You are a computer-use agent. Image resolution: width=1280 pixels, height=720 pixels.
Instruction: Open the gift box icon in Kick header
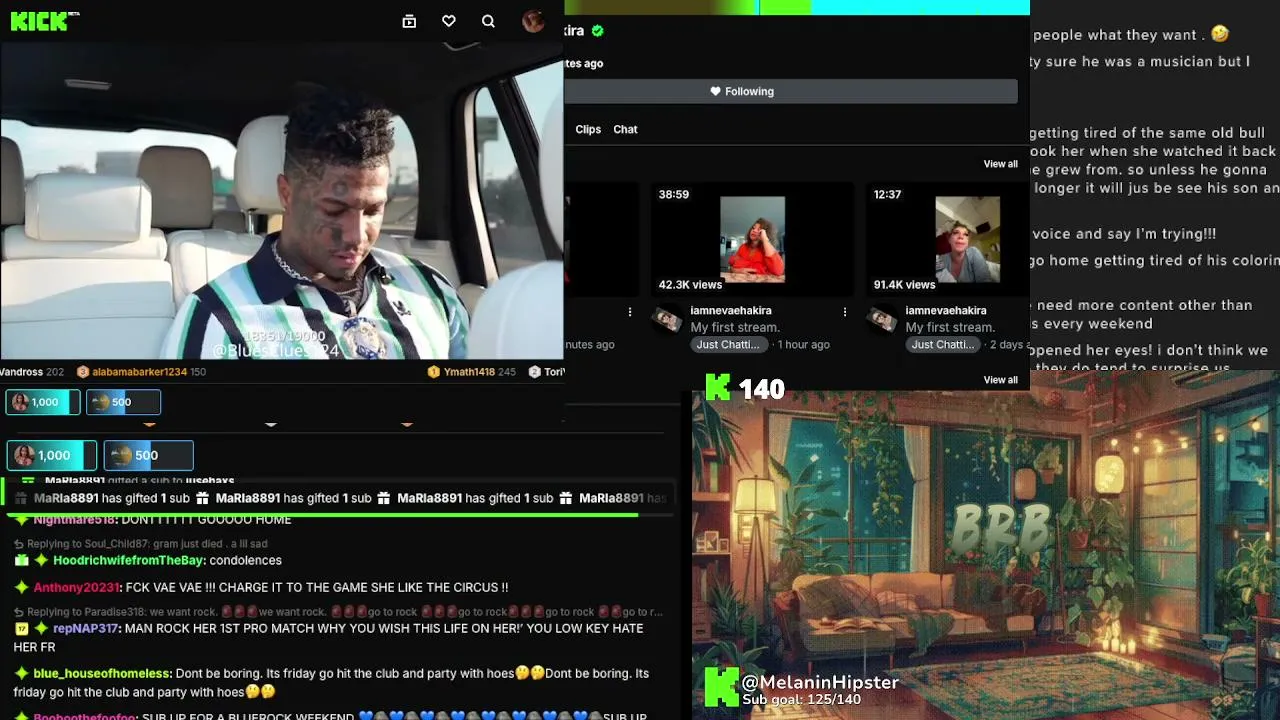[x=409, y=21]
